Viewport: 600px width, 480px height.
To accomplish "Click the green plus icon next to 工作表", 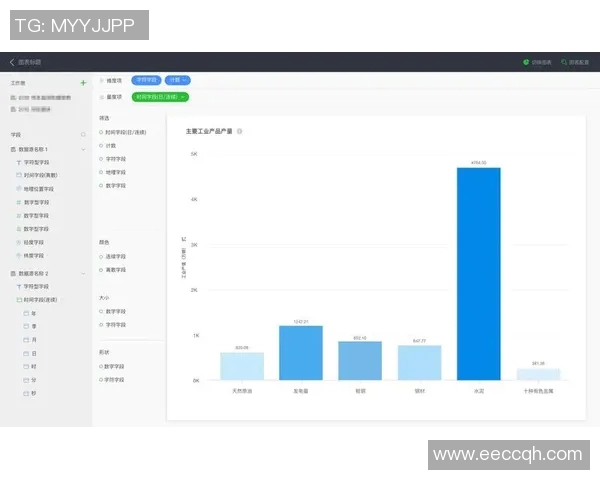I will tap(83, 83).
